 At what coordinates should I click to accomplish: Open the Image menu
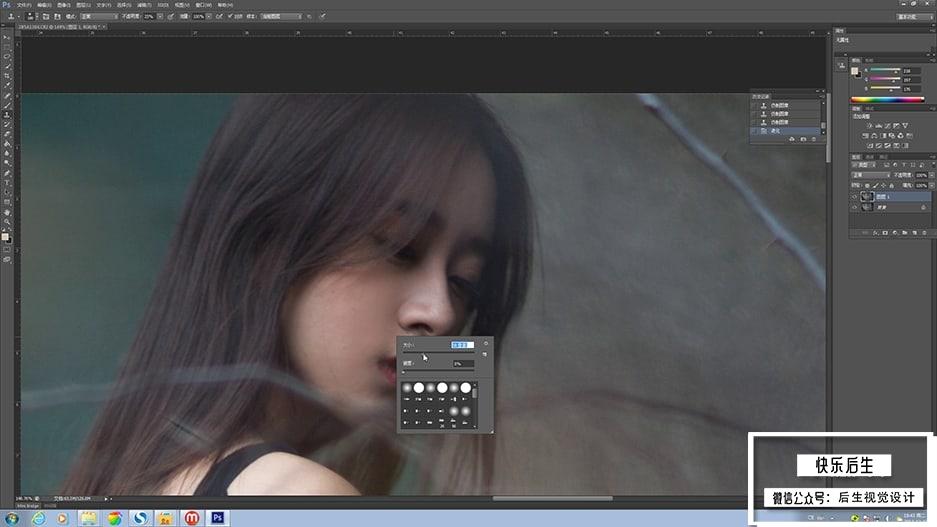[62, 5]
